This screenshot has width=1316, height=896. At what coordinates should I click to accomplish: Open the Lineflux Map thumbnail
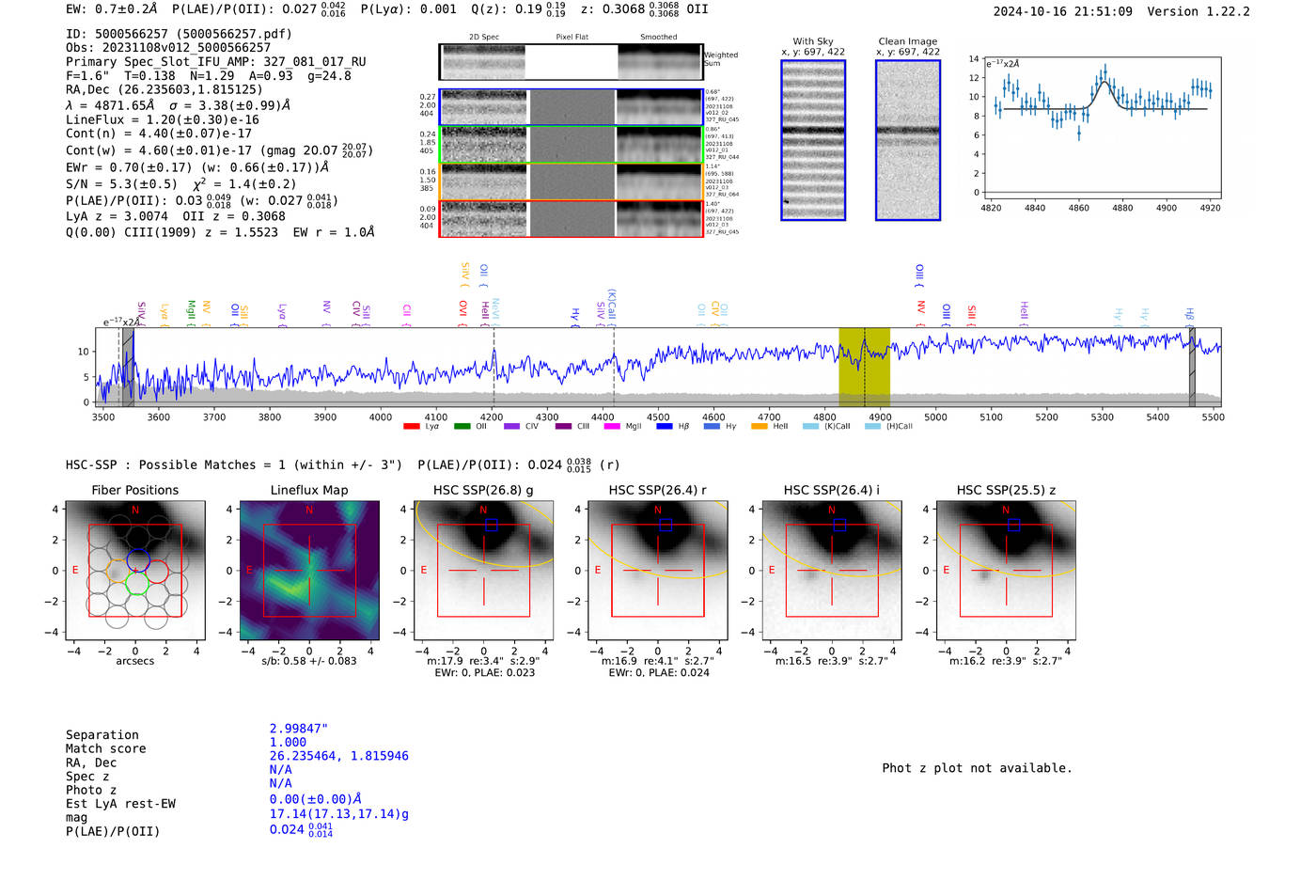(x=309, y=571)
